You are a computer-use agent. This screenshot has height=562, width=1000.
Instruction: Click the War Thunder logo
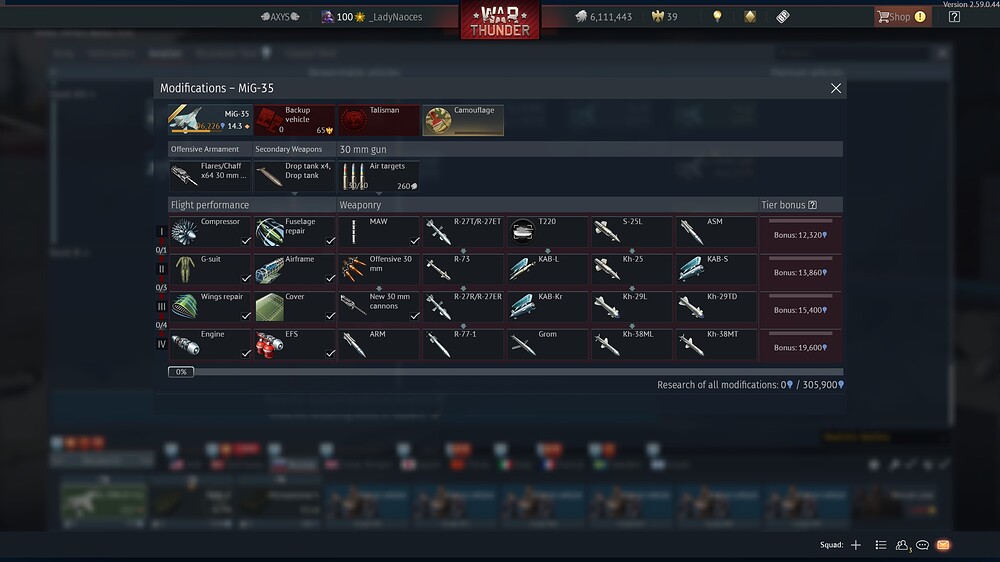point(500,20)
